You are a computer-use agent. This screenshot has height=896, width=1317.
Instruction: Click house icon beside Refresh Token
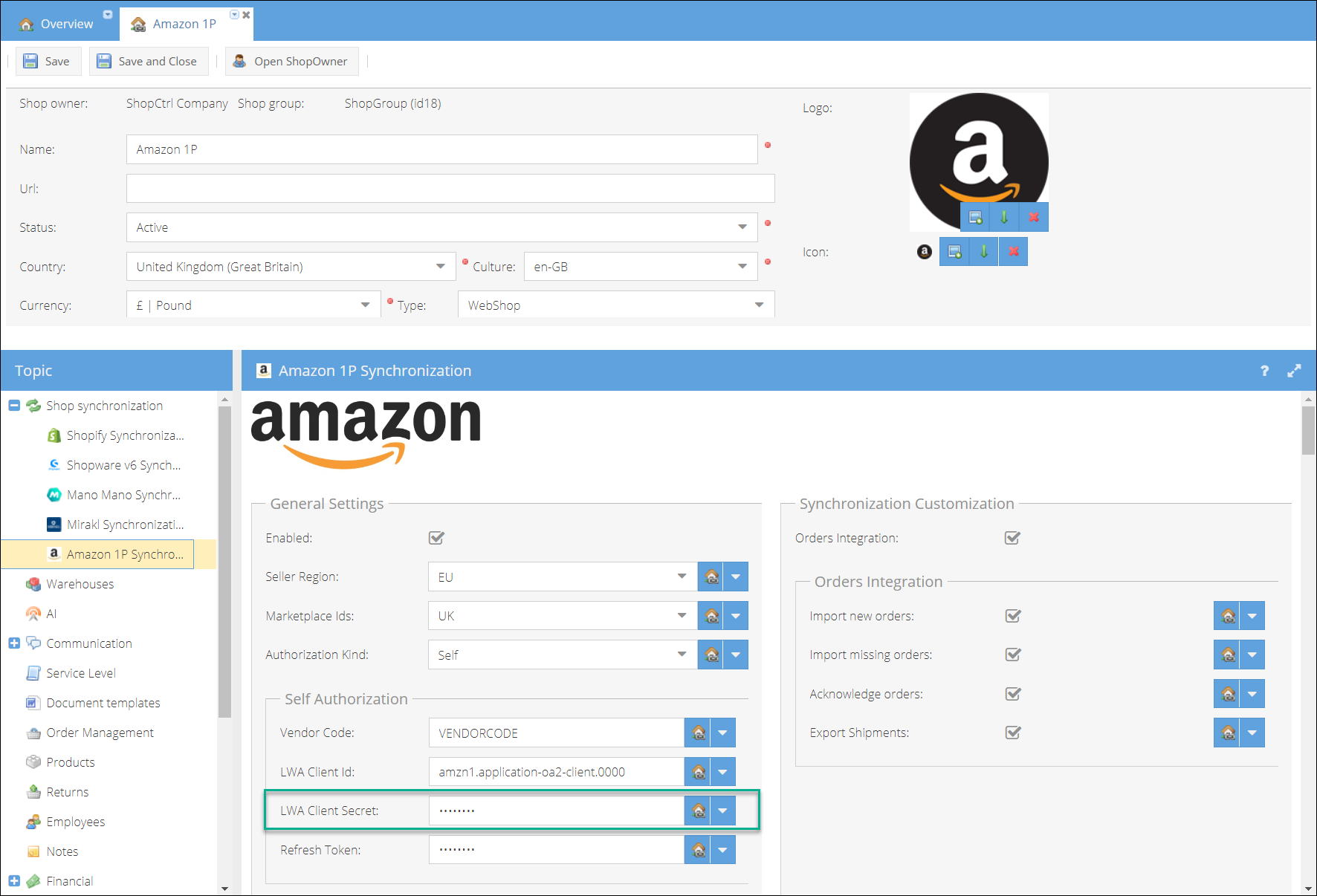click(698, 849)
